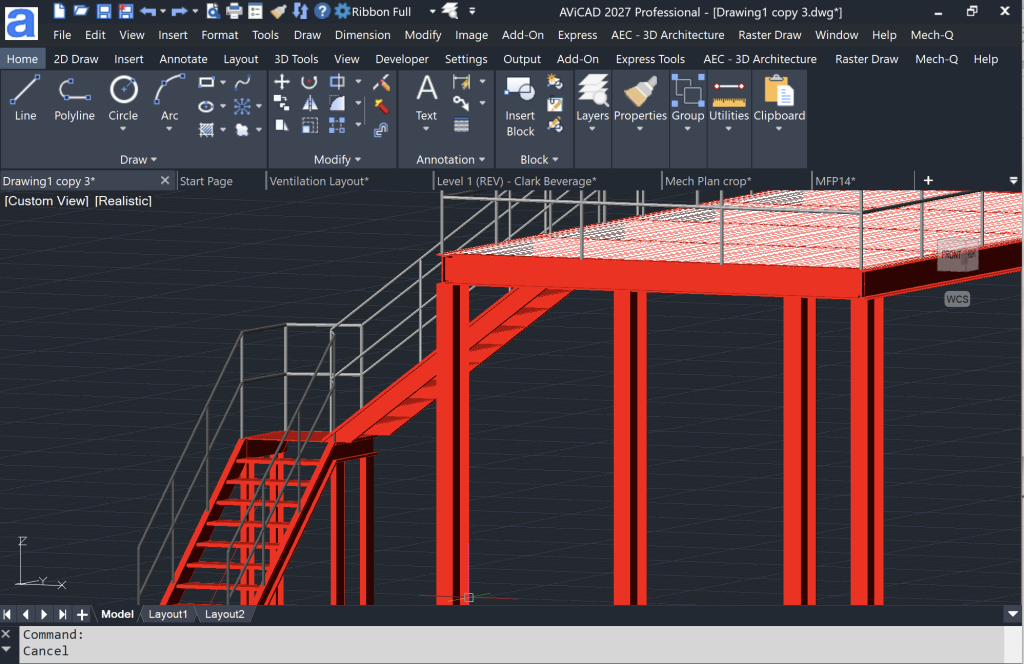1024x664 pixels.
Task: Click the Print icon in quick toolbar
Action: click(x=234, y=11)
